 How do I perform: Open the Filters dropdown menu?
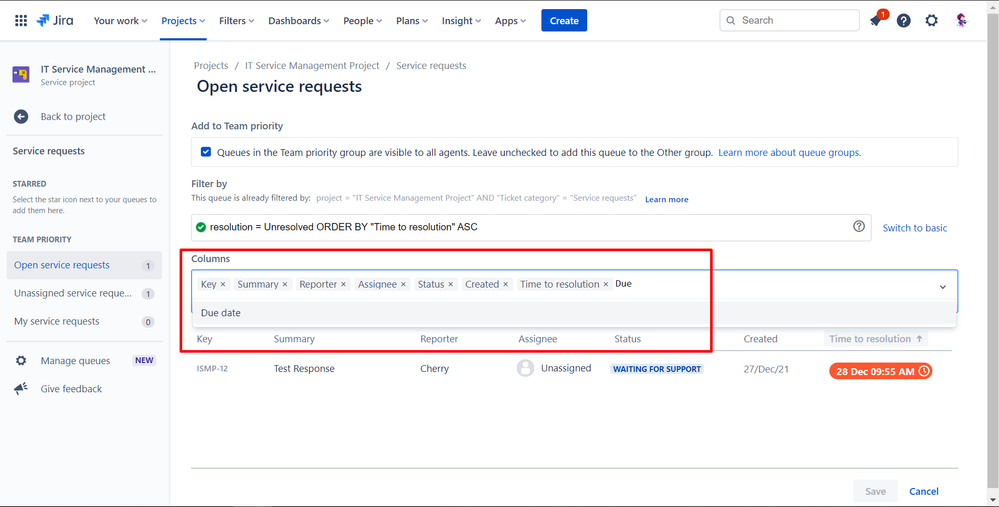click(236, 20)
